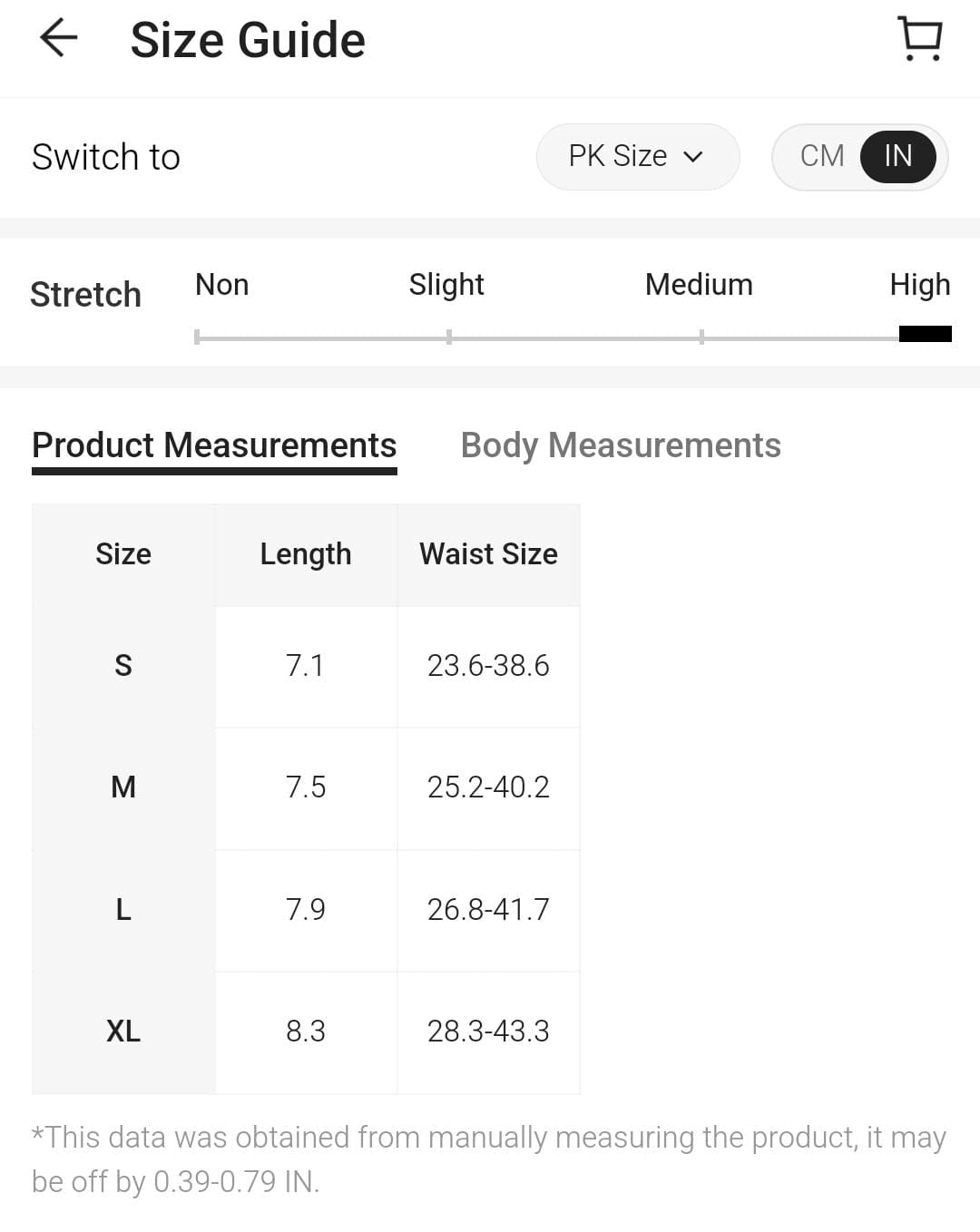This screenshot has height=1232, width=980.
Task: Click the Waist Size column header
Action: (x=488, y=554)
